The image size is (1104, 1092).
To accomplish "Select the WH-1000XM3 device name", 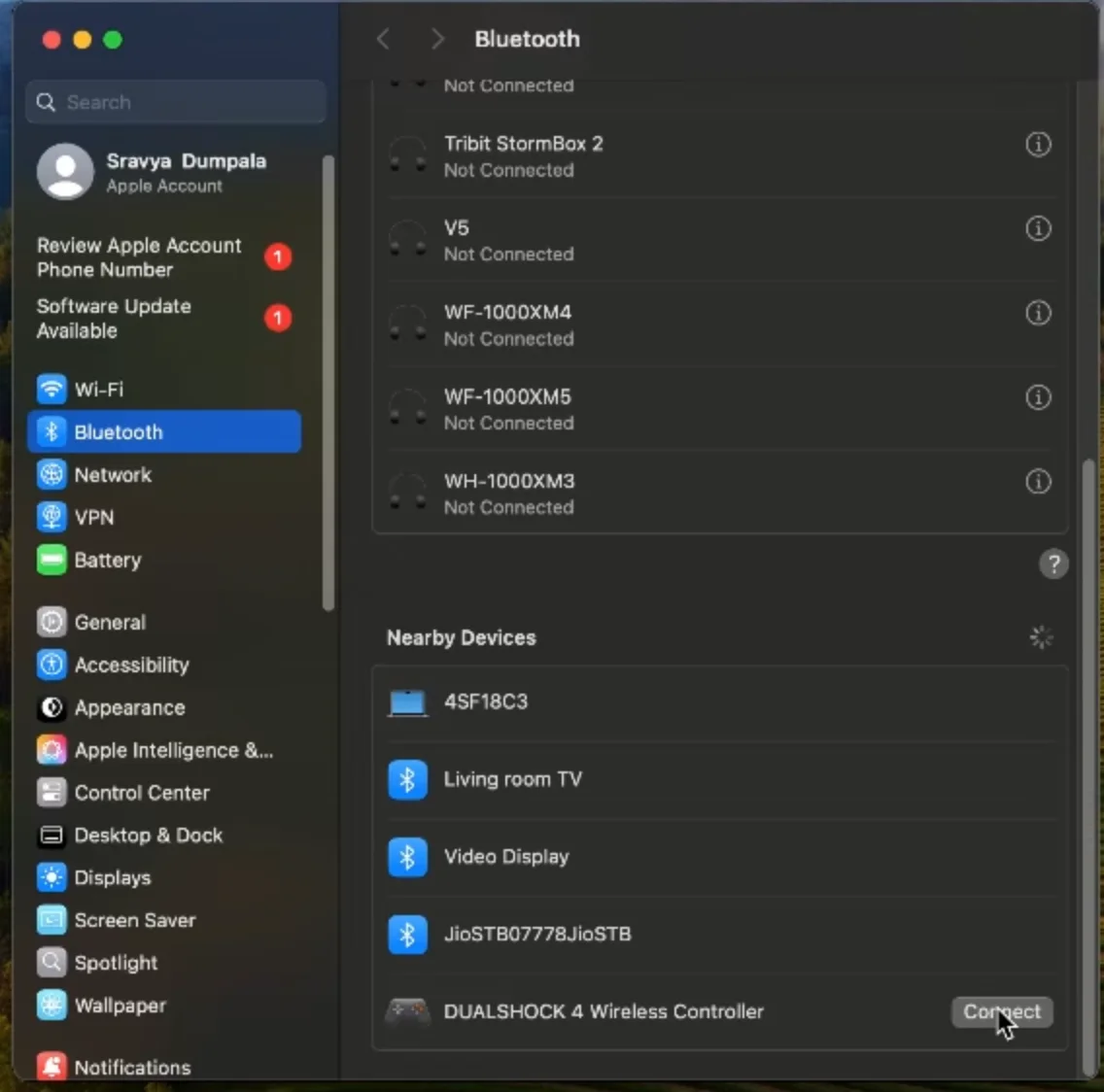I will click(x=509, y=481).
